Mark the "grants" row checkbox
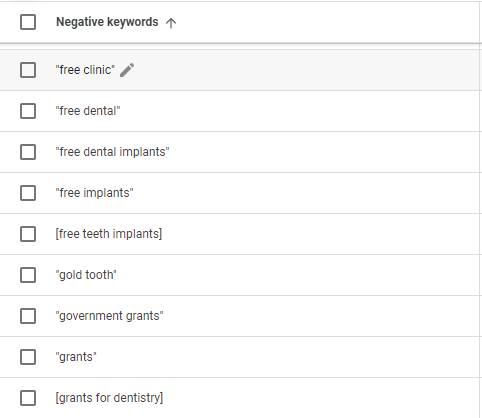The image size is (482, 418). 28,357
